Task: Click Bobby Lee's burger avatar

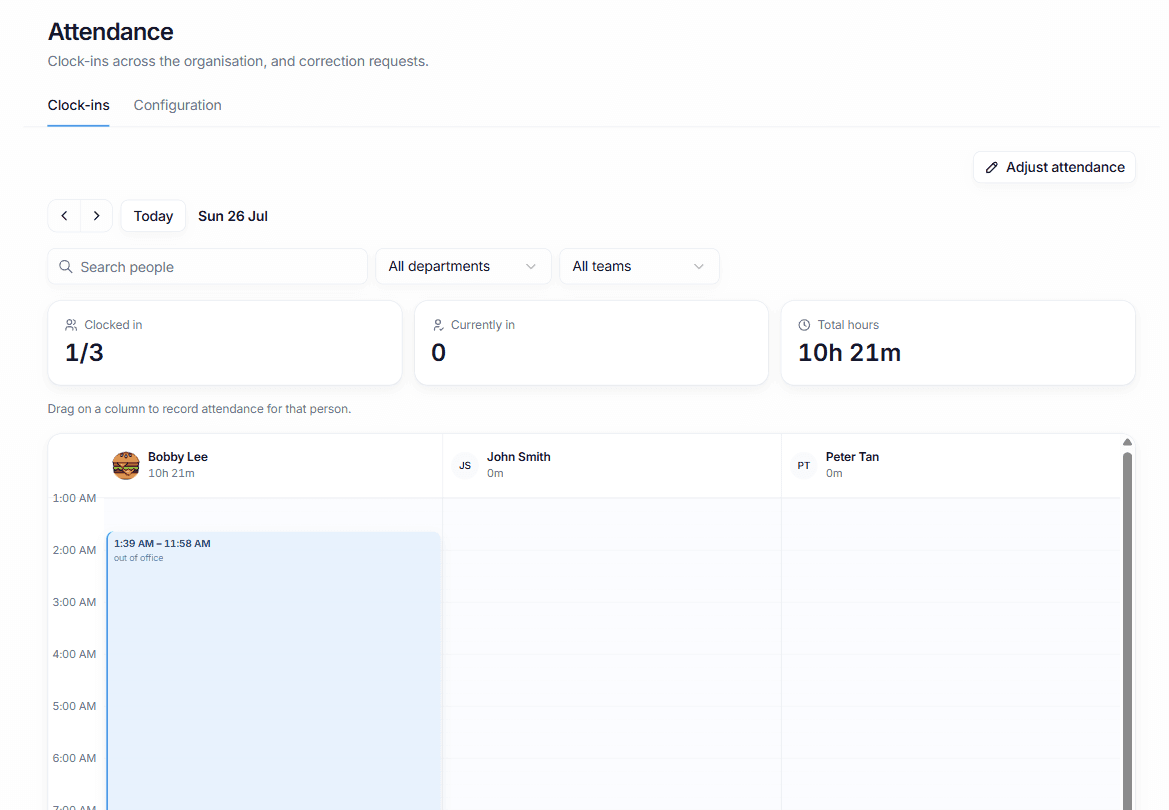Action: click(x=126, y=465)
